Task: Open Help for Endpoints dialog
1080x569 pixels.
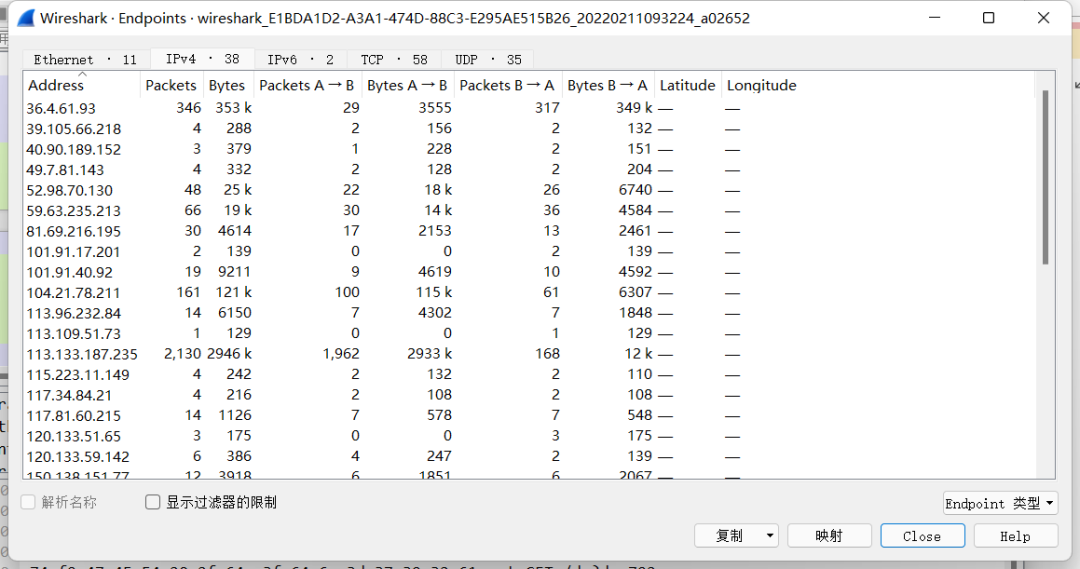Action: click(1015, 536)
